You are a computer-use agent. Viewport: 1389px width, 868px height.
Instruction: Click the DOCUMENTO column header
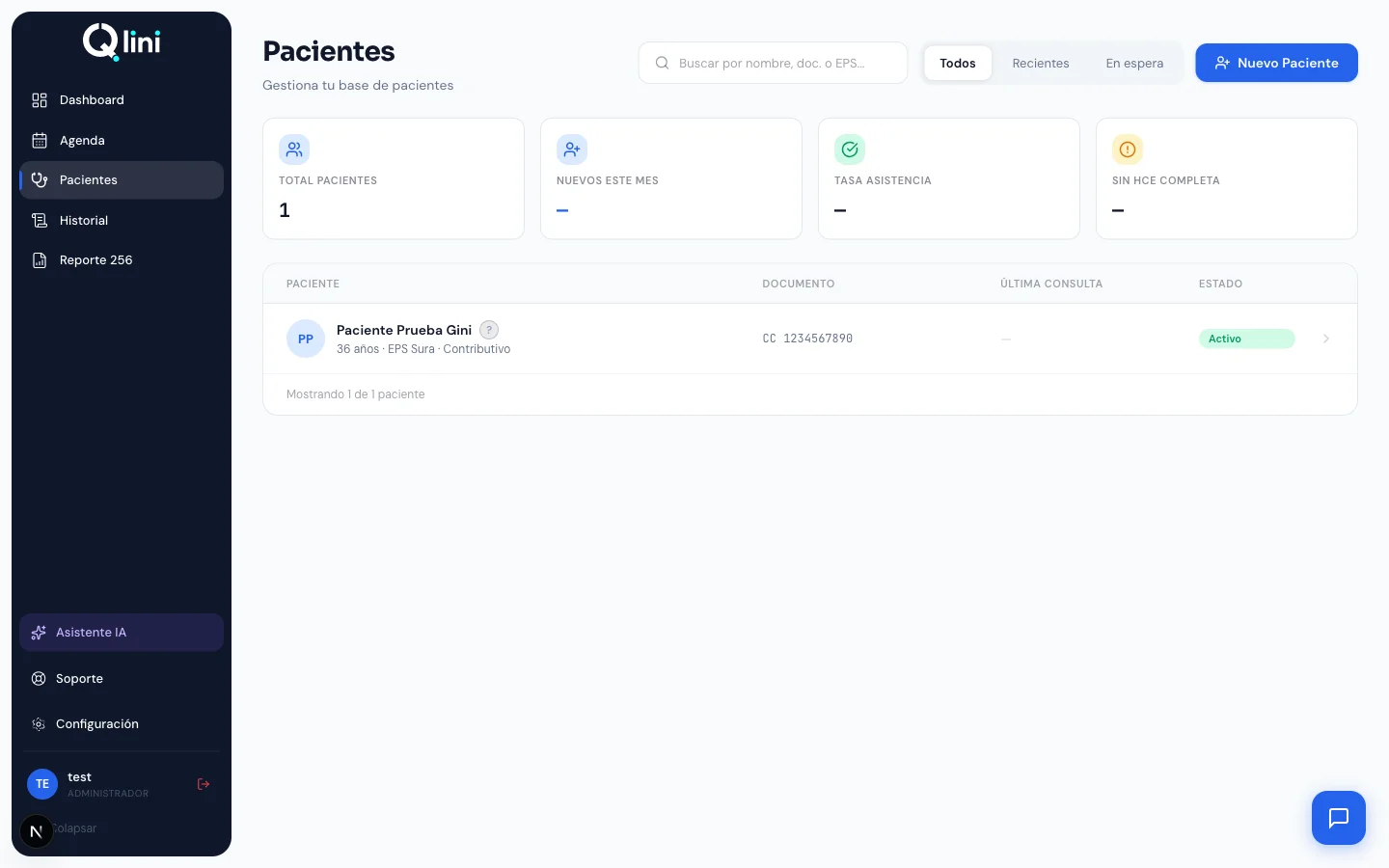tap(799, 284)
